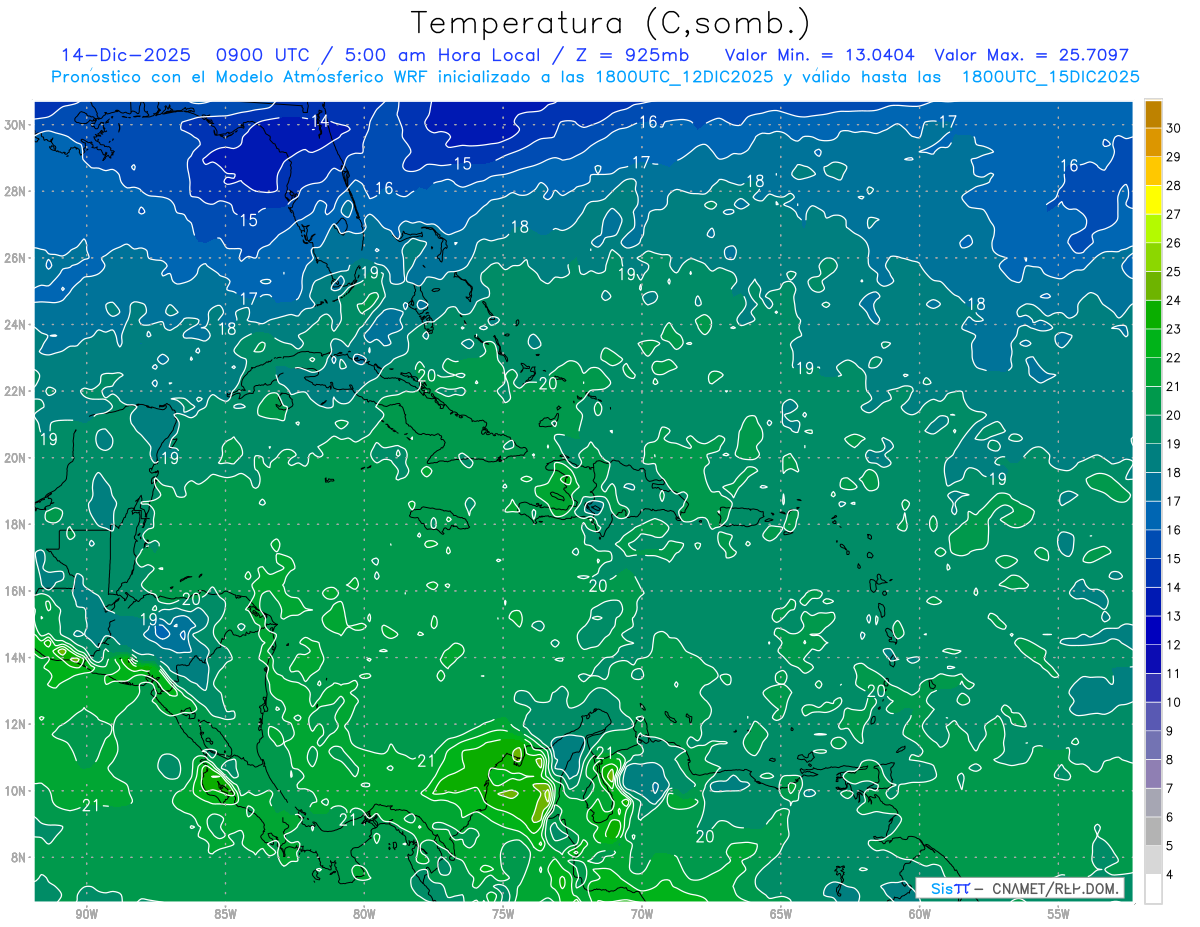Image resolution: width=1200 pixels, height=927 pixels.
Task: Click the "0900 UTC" time text
Action: (263, 55)
